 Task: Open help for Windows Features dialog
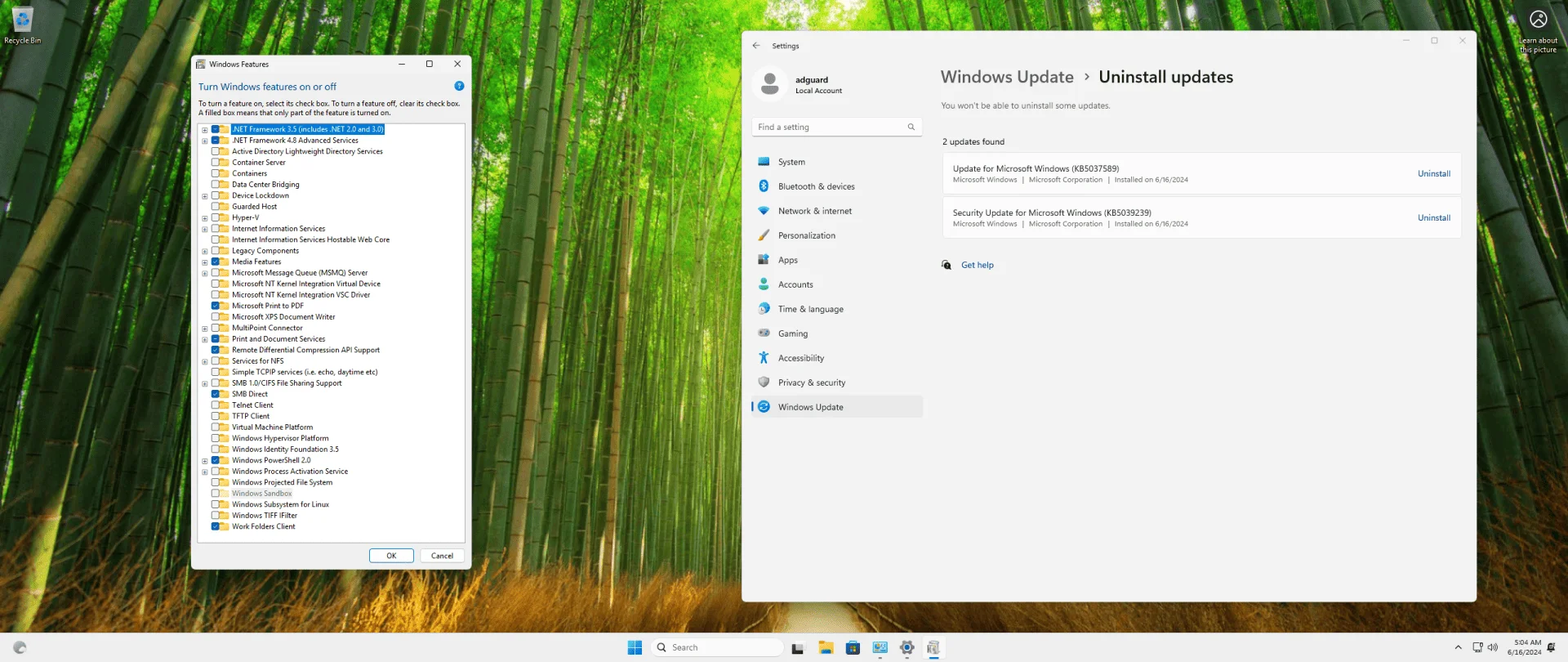click(459, 86)
